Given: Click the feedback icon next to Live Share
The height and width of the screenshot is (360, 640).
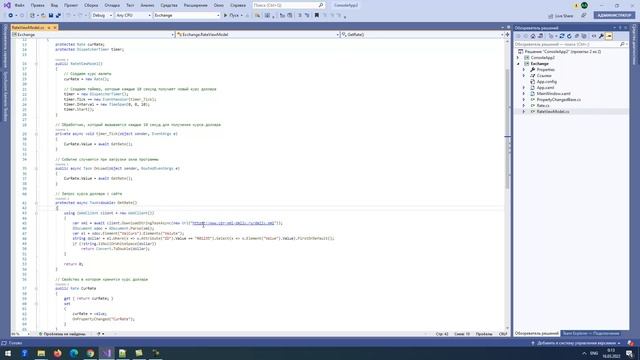Looking at the screenshot, I should click(584, 16).
